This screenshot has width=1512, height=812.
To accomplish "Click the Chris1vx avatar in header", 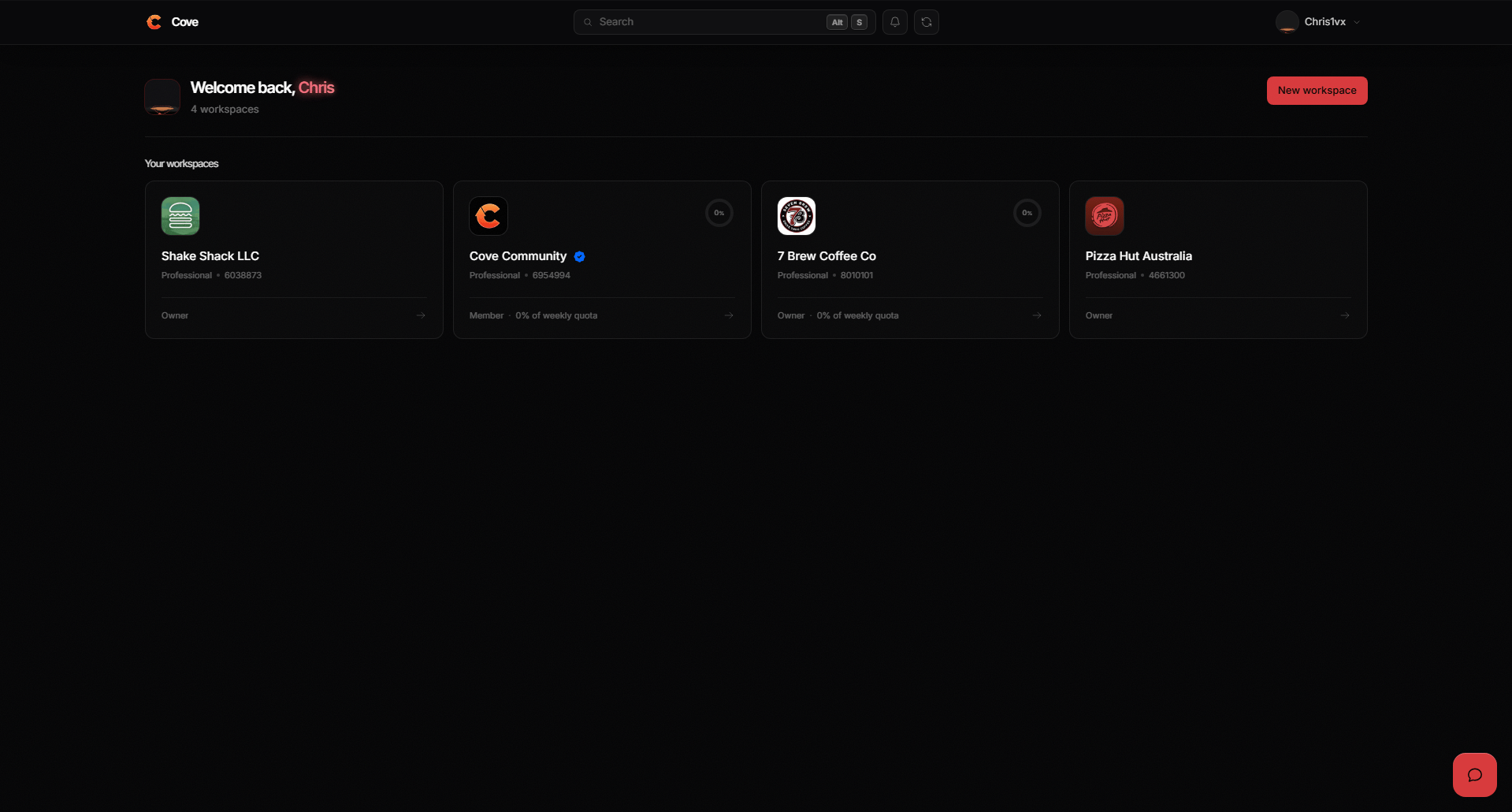I will (x=1287, y=22).
